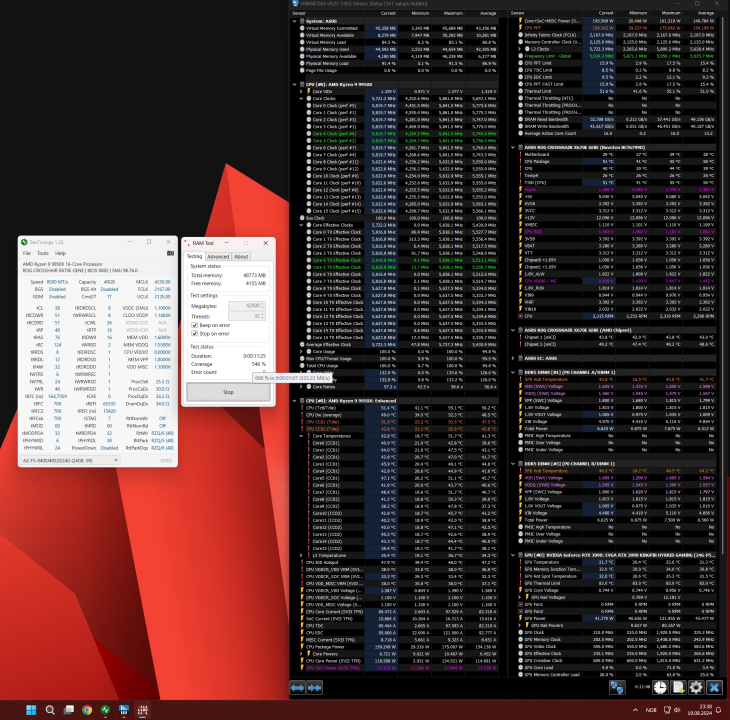This screenshot has height=720, width=730.
Task: Switch to the Advanced tab in RAM Test
Action: (x=217, y=256)
